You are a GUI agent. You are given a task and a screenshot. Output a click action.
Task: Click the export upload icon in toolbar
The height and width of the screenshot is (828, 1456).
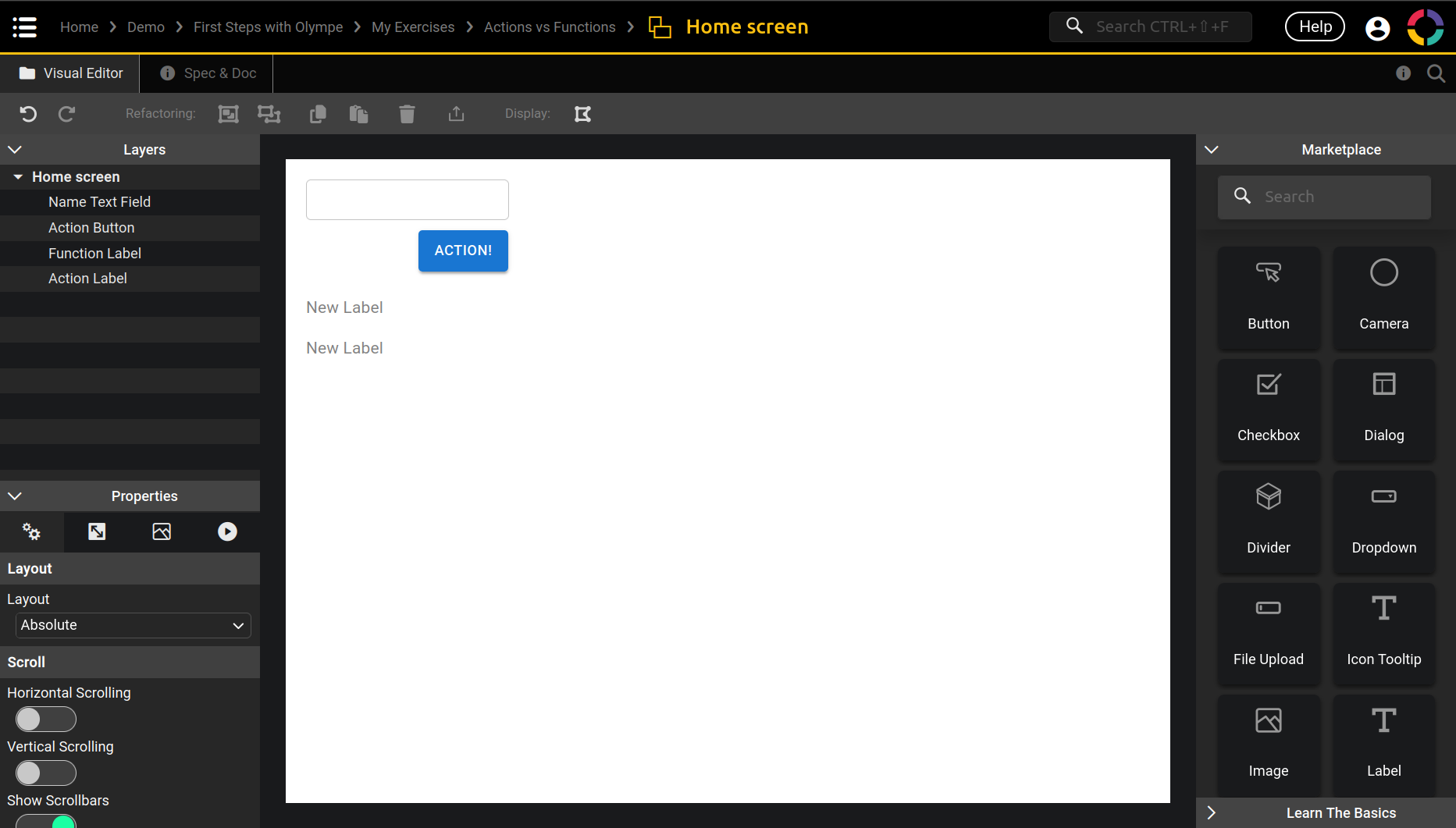click(456, 114)
